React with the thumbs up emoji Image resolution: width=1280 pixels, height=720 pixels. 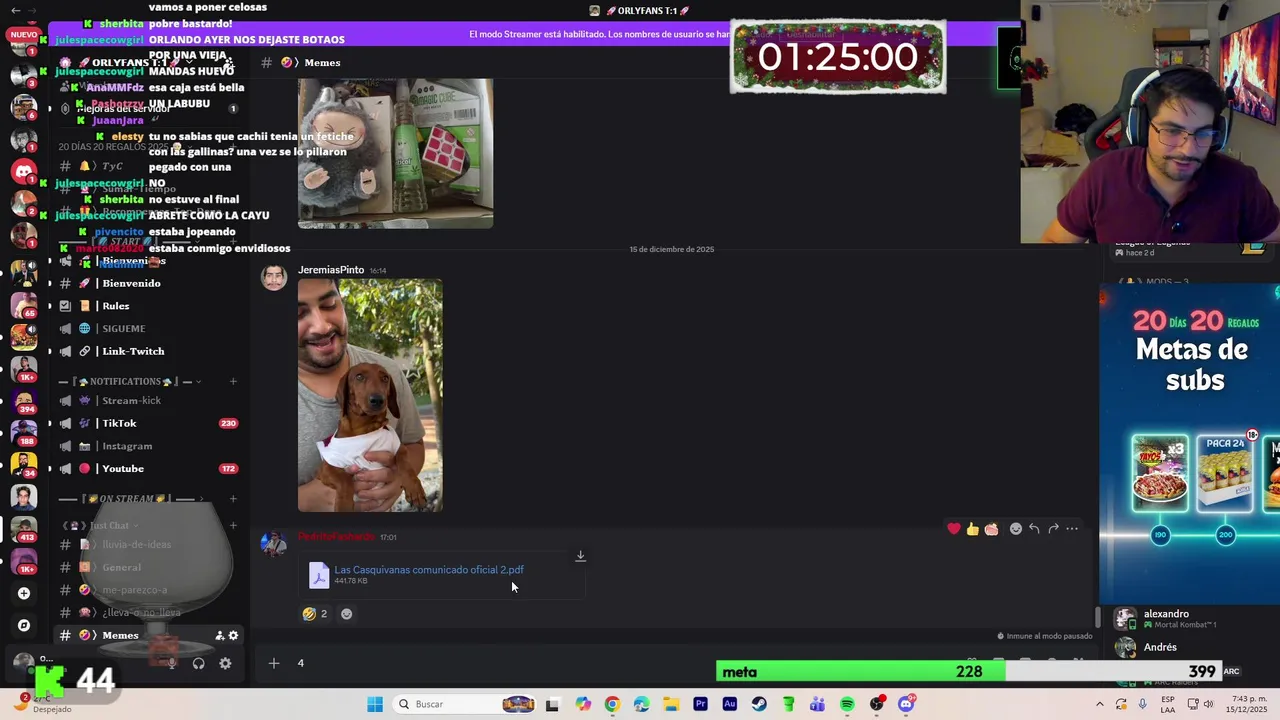click(x=972, y=529)
